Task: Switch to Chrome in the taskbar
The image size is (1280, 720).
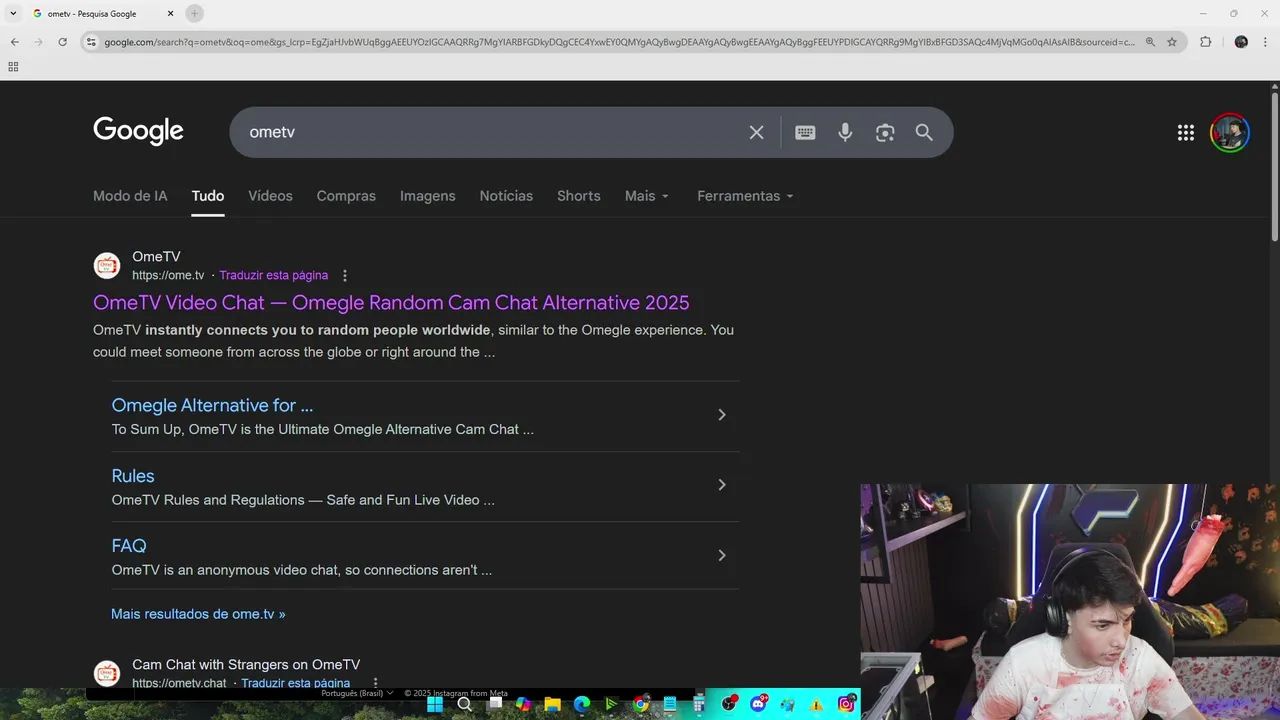Action: (x=640, y=704)
